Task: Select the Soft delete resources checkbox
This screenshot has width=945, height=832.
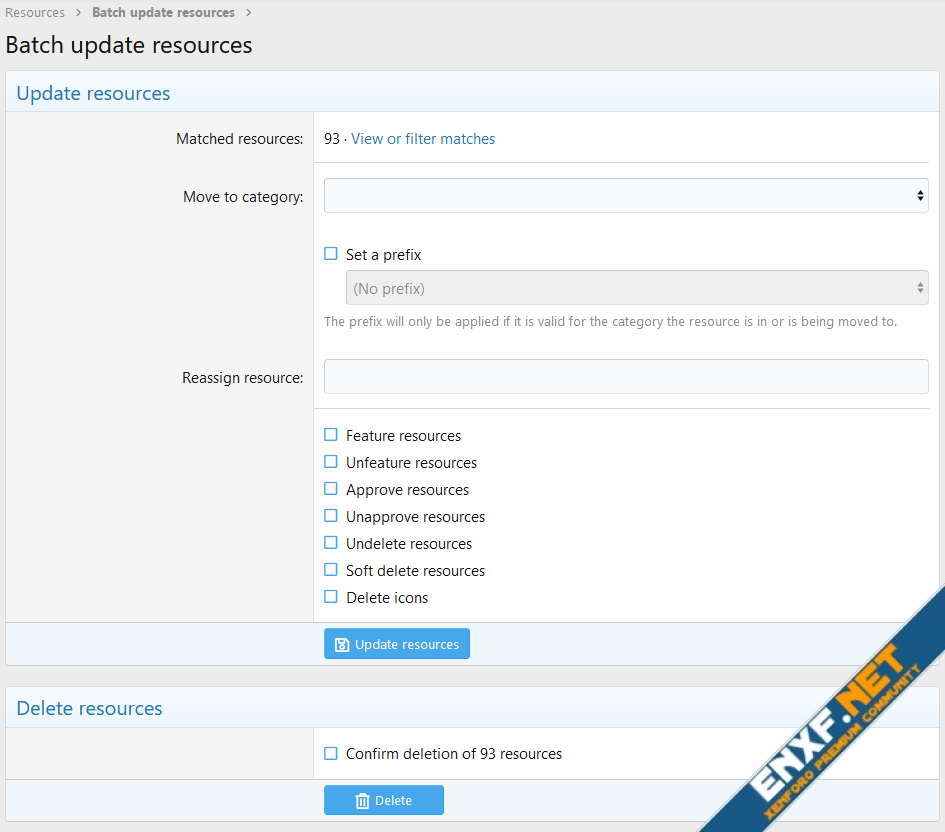Action: 331,570
